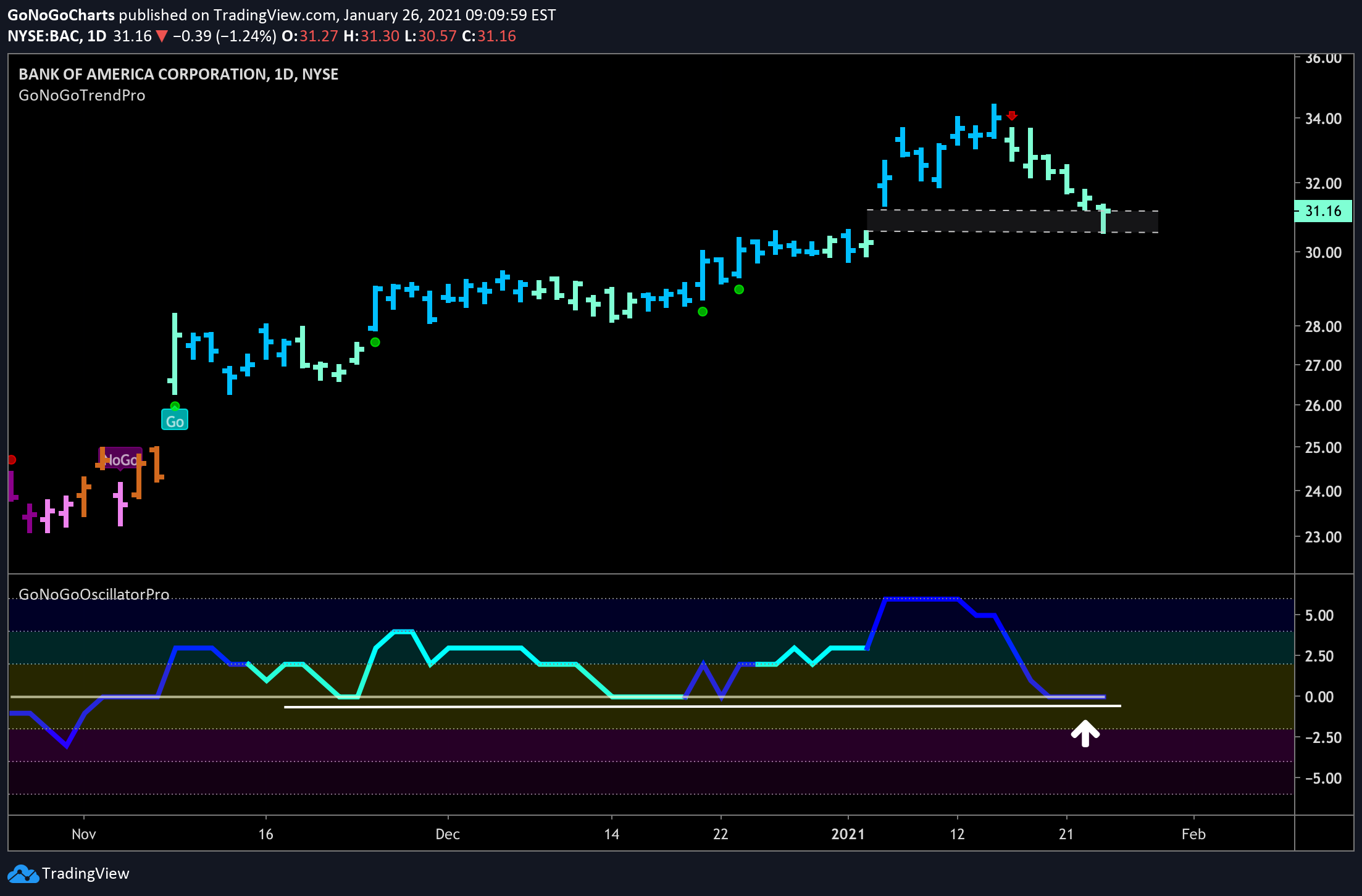Click the TradingView cloud logo icon
Image resolution: width=1362 pixels, height=896 pixels.
[x=23, y=874]
